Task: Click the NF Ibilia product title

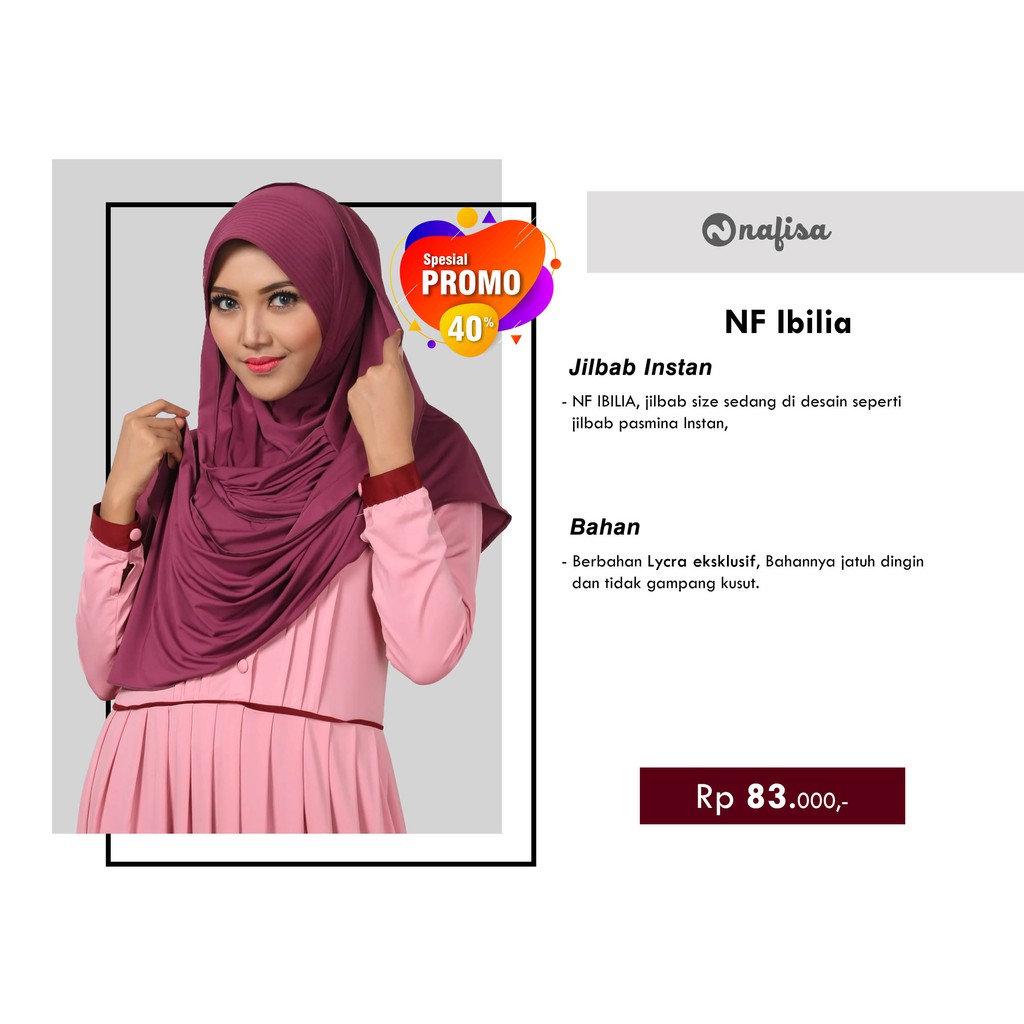Action: (x=788, y=323)
